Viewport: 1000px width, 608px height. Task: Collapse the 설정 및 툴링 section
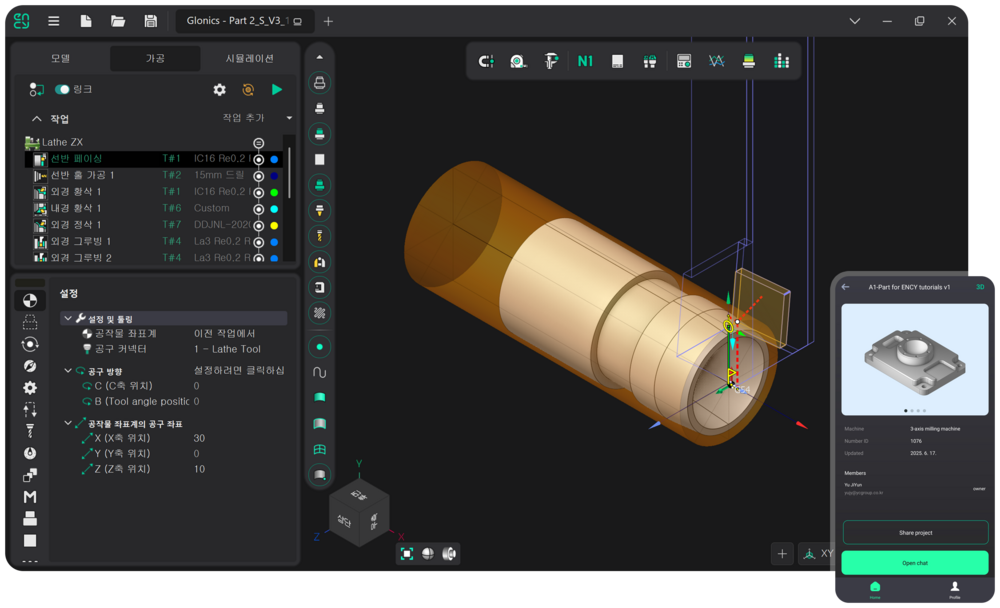tap(68, 318)
